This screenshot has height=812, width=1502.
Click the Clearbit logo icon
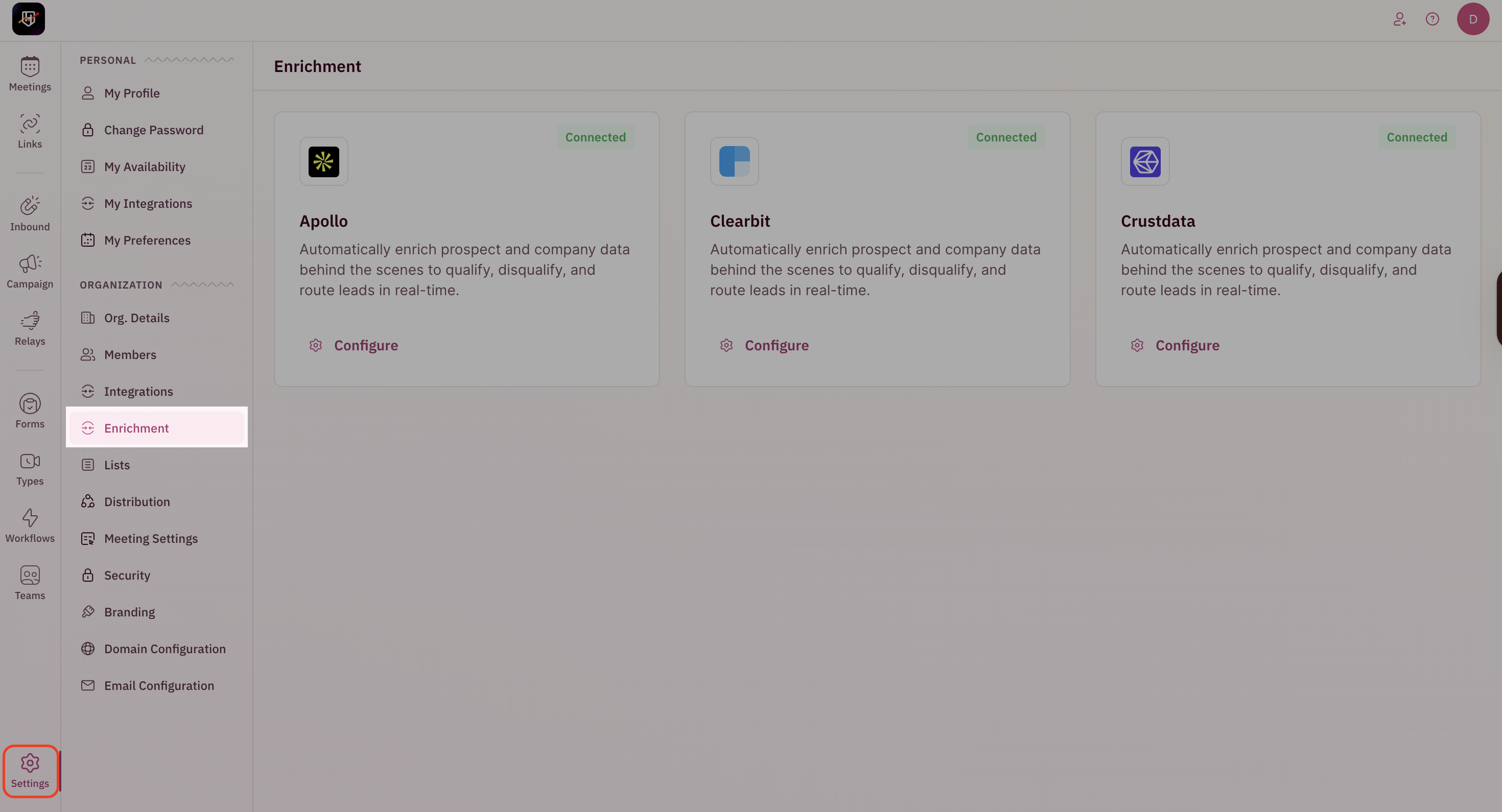(x=734, y=161)
